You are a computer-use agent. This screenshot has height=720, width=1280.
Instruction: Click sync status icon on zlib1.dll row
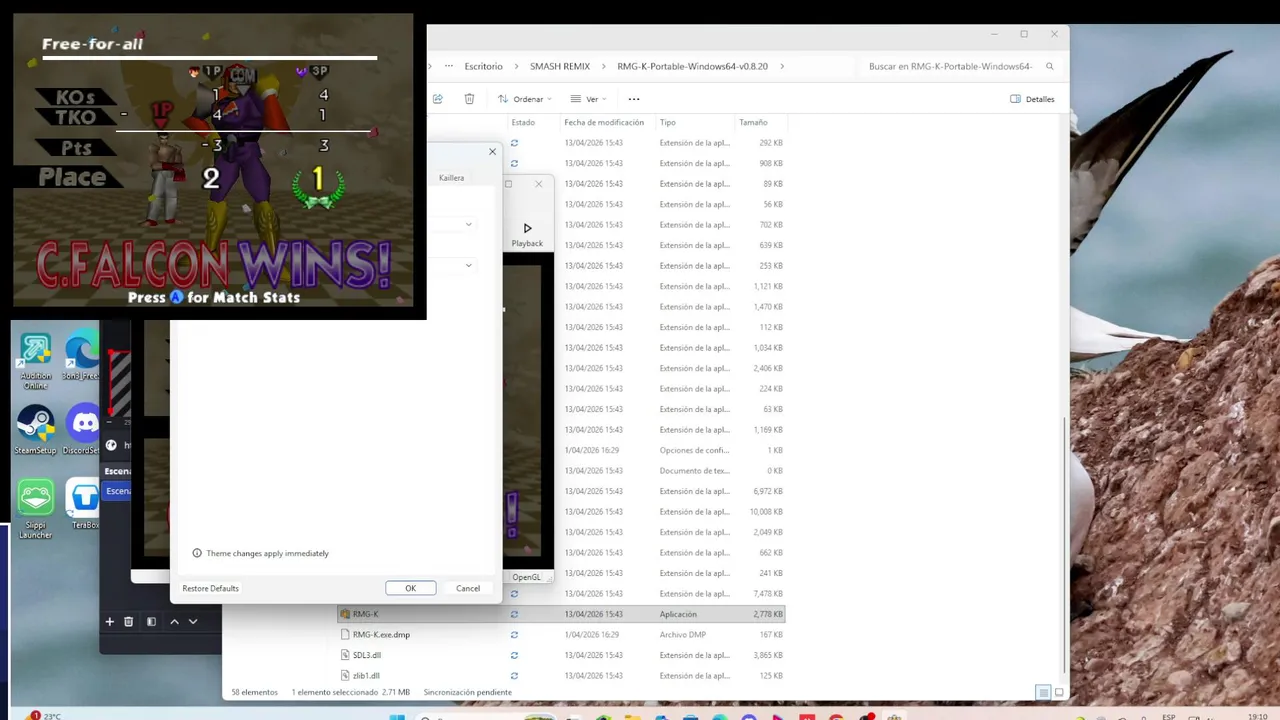tap(514, 676)
